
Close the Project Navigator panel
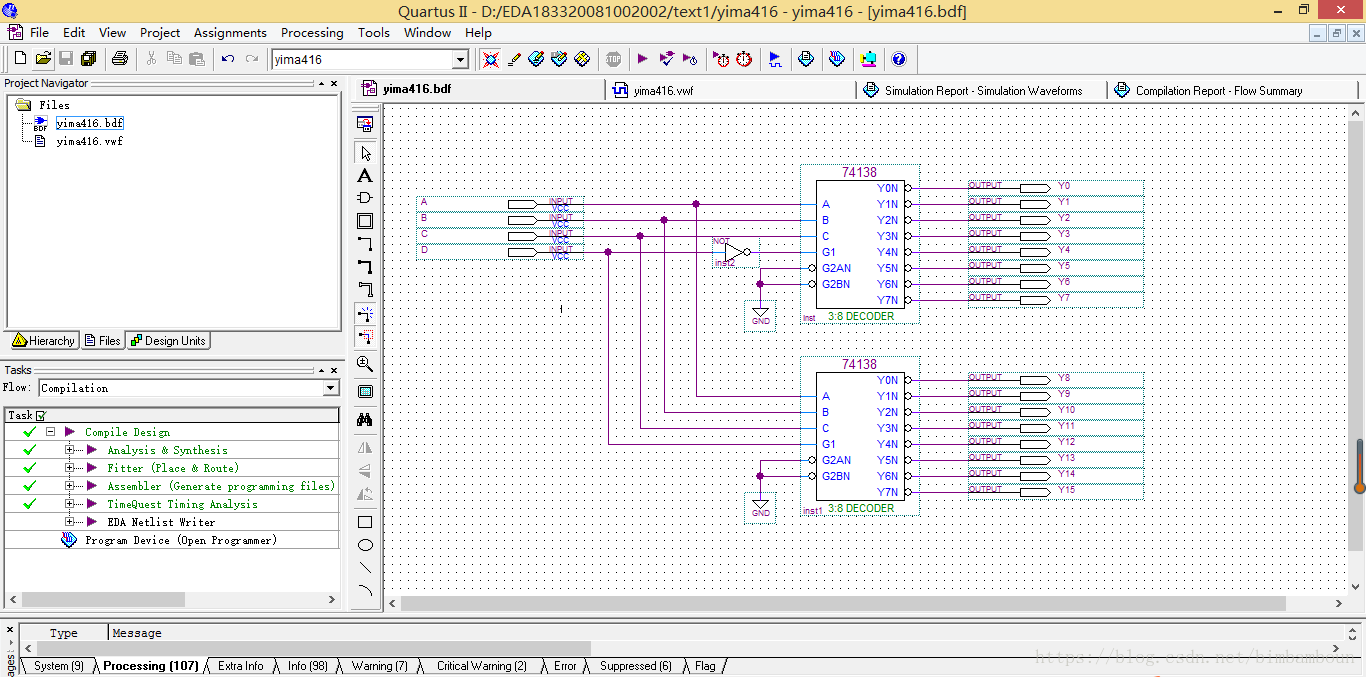[334, 84]
